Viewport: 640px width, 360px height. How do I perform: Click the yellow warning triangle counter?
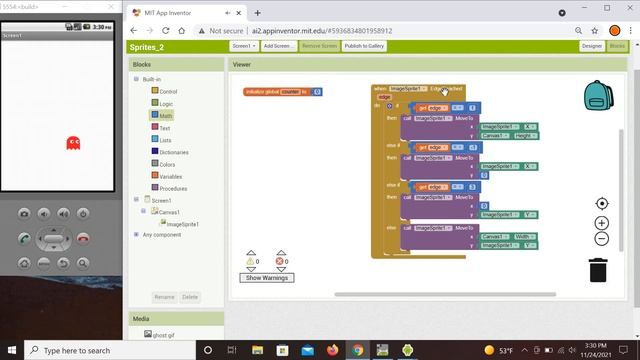click(250, 261)
